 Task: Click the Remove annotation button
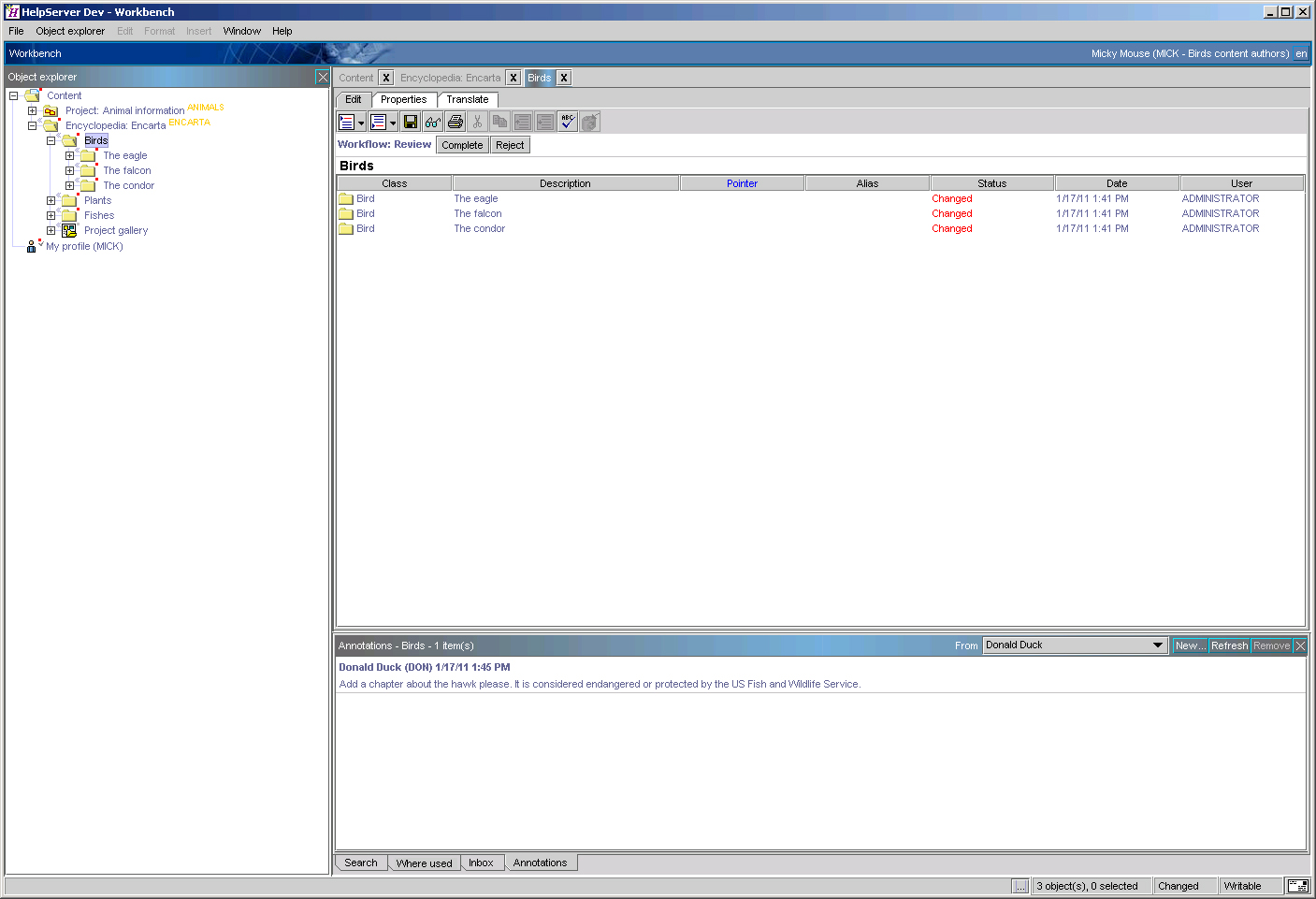point(1271,645)
